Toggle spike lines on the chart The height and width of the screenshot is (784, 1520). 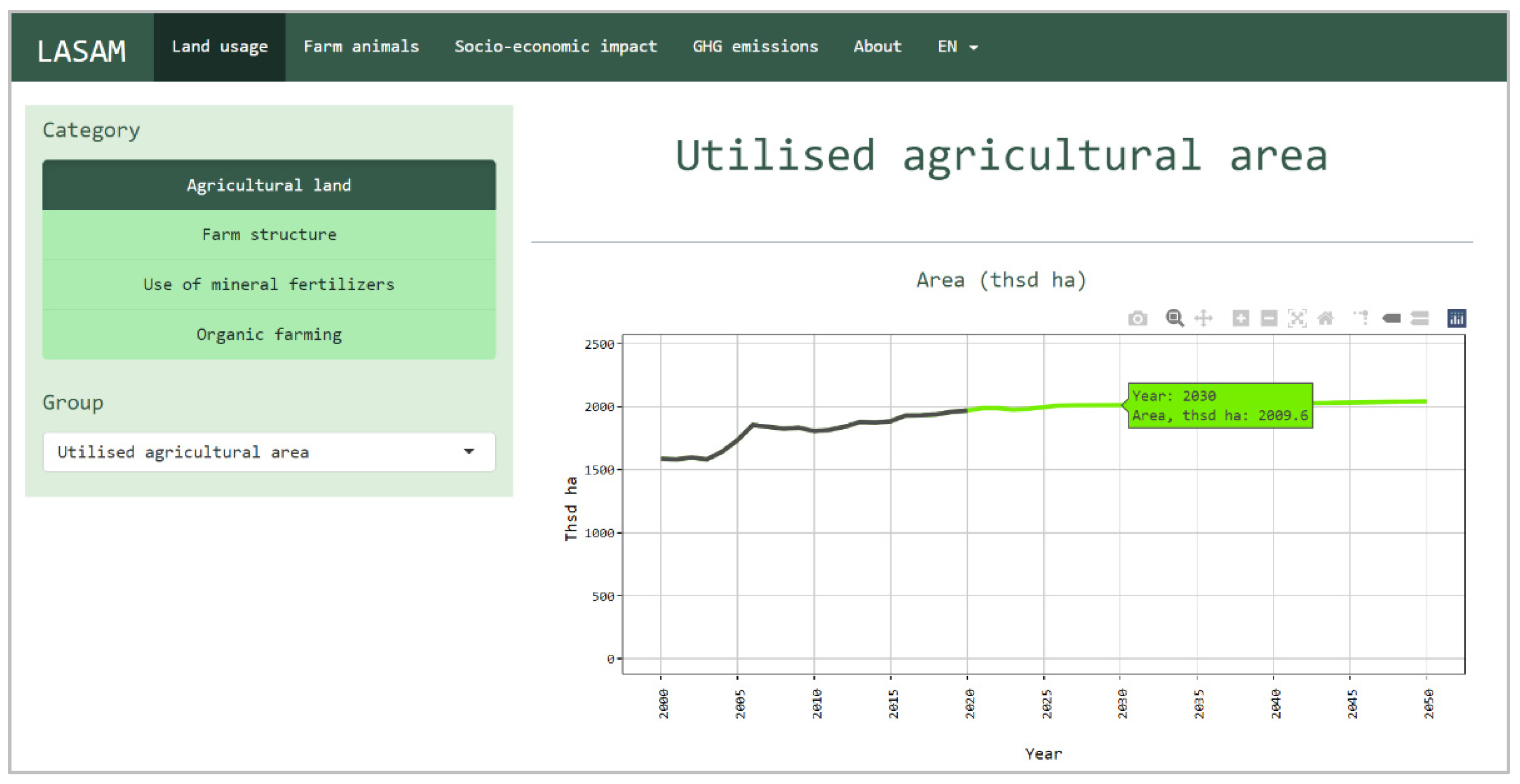1361,318
